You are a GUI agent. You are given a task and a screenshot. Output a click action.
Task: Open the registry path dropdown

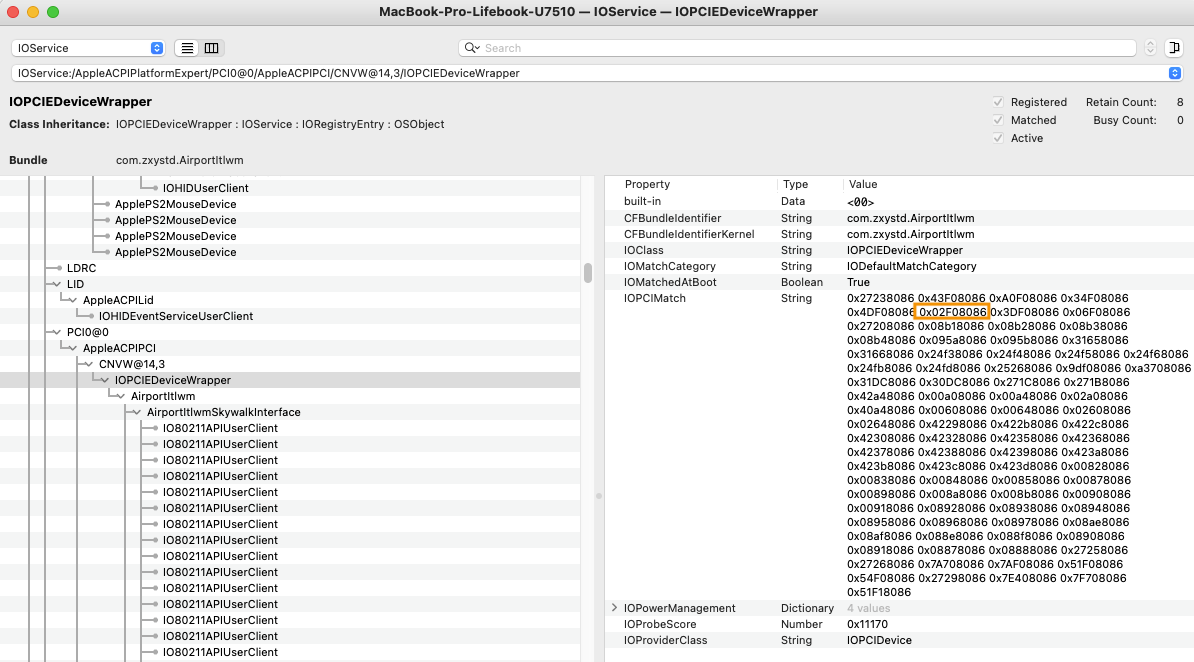coord(1174,73)
